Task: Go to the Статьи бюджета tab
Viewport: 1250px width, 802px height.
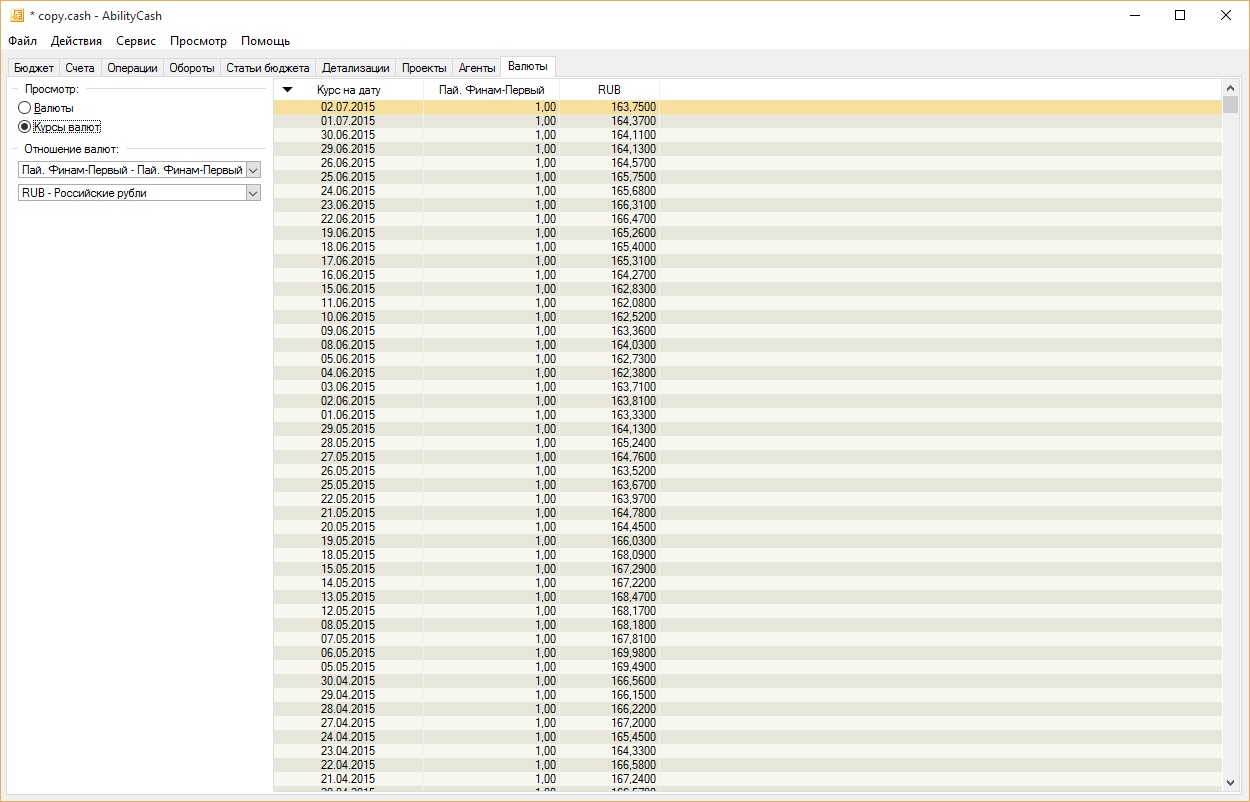Action: point(267,68)
